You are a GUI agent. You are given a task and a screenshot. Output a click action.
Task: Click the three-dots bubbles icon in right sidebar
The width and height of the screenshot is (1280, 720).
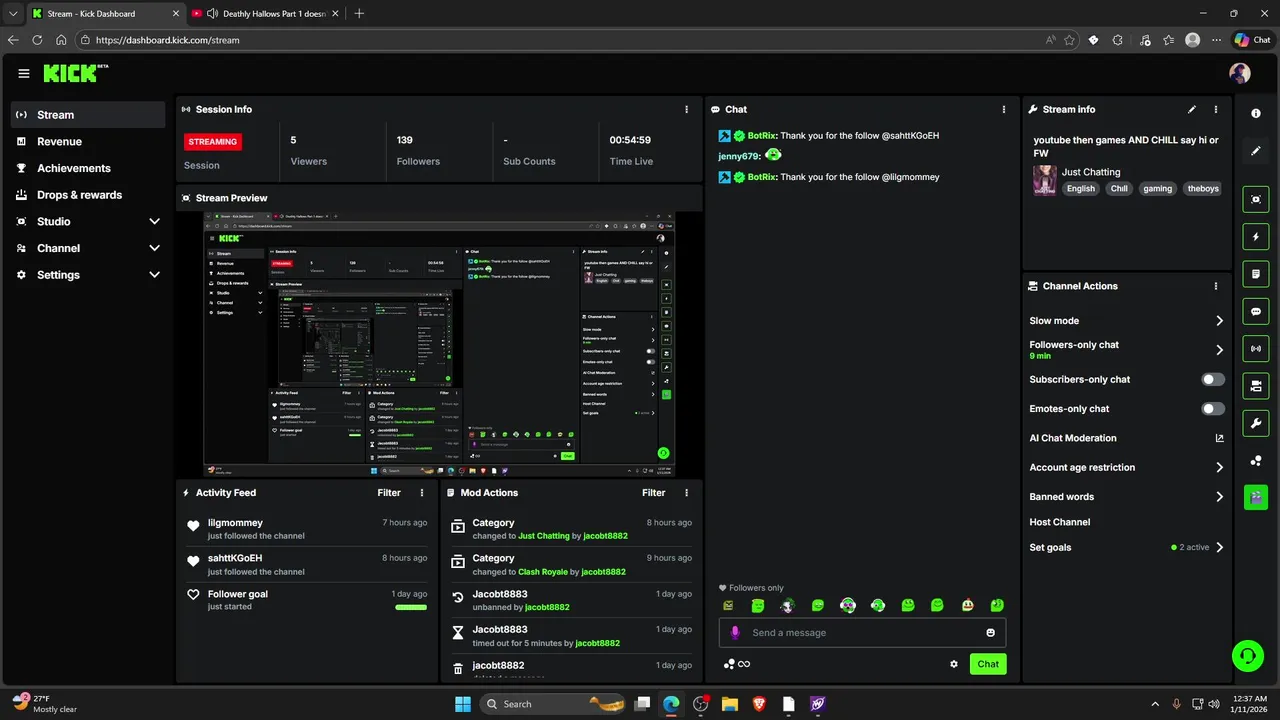1256,461
